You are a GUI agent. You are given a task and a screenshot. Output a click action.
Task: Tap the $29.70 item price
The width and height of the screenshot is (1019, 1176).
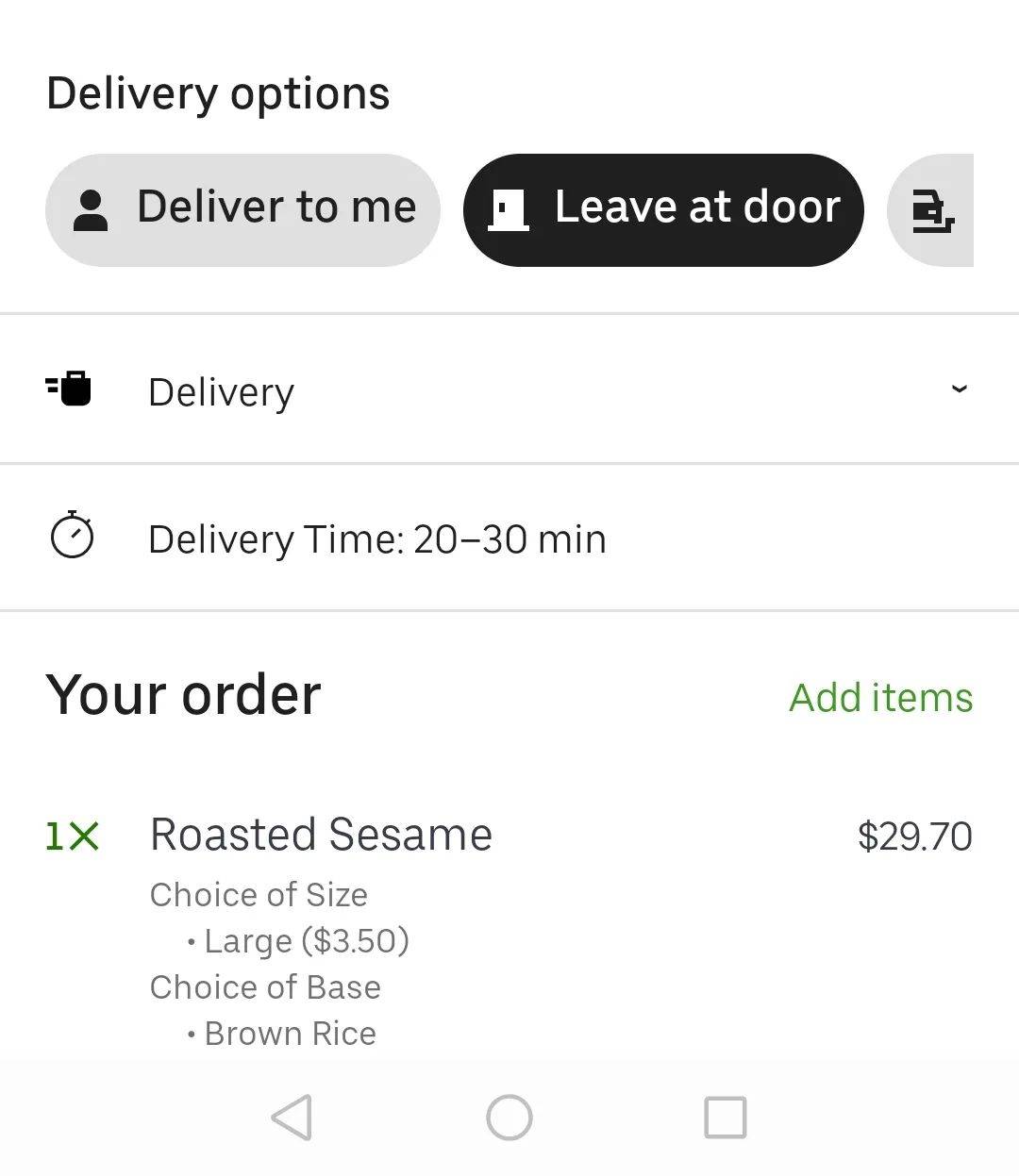(914, 836)
